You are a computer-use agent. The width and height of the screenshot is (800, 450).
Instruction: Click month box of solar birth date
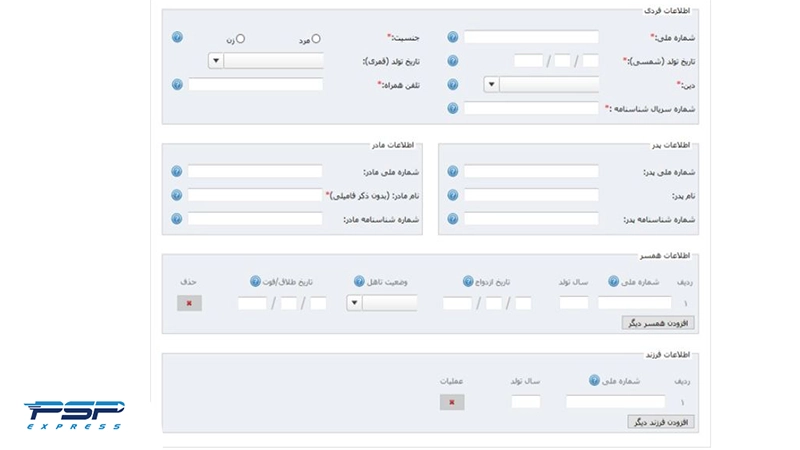(x=562, y=61)
